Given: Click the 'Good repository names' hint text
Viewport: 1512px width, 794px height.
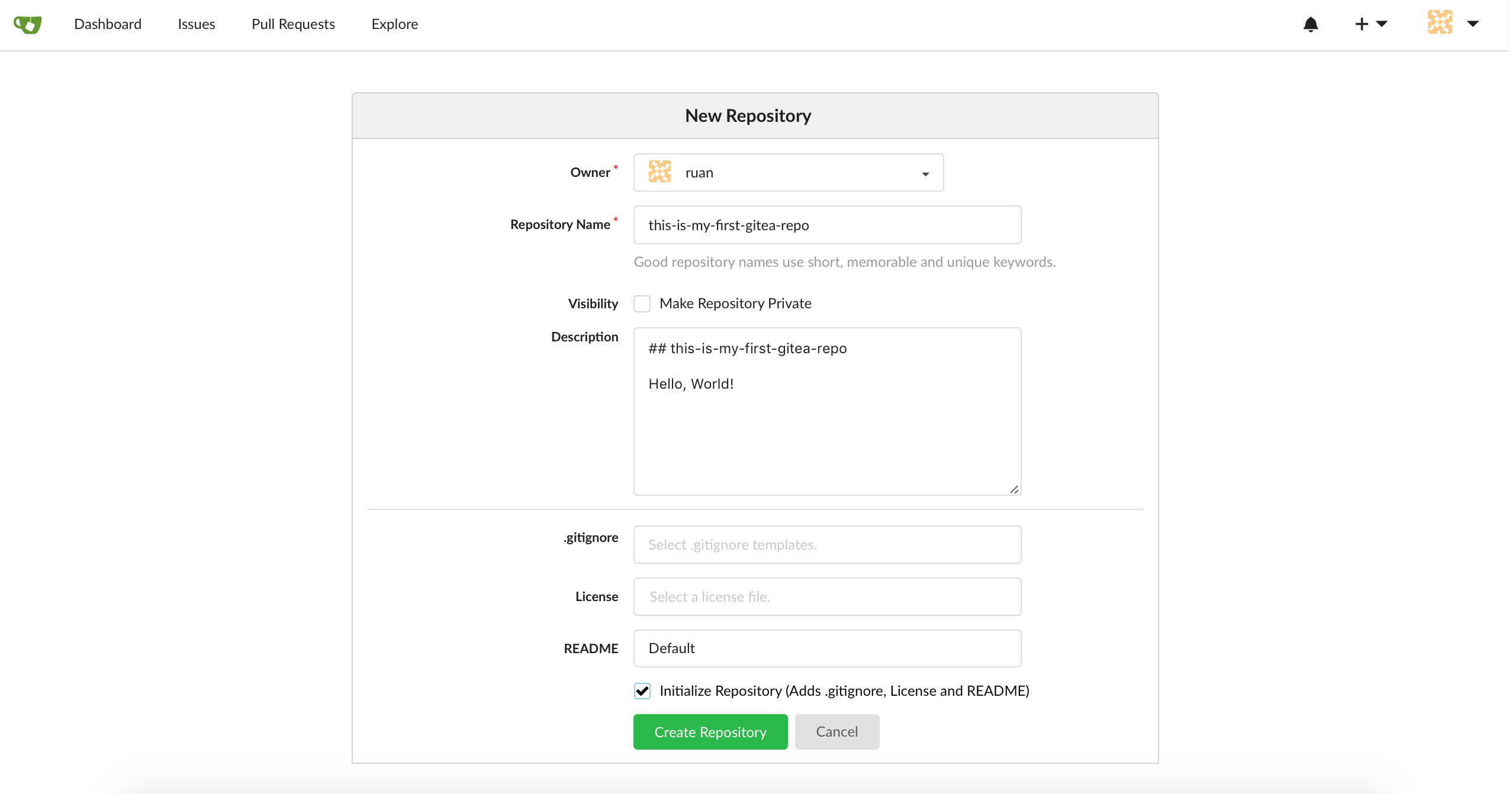Looking at the screenshot, I should coord(845,262).
